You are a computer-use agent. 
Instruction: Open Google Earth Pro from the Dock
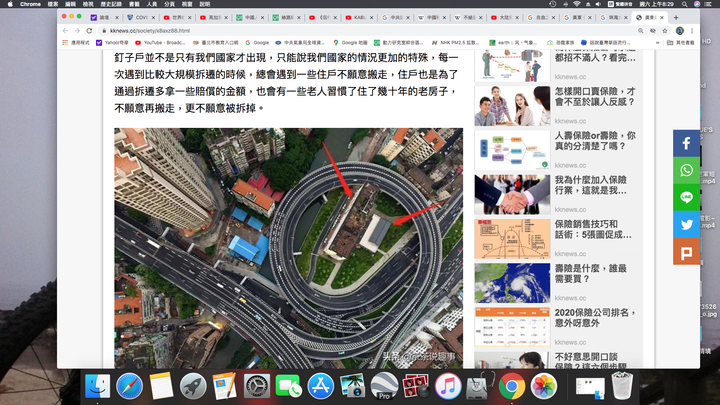(x=384, y=386)
